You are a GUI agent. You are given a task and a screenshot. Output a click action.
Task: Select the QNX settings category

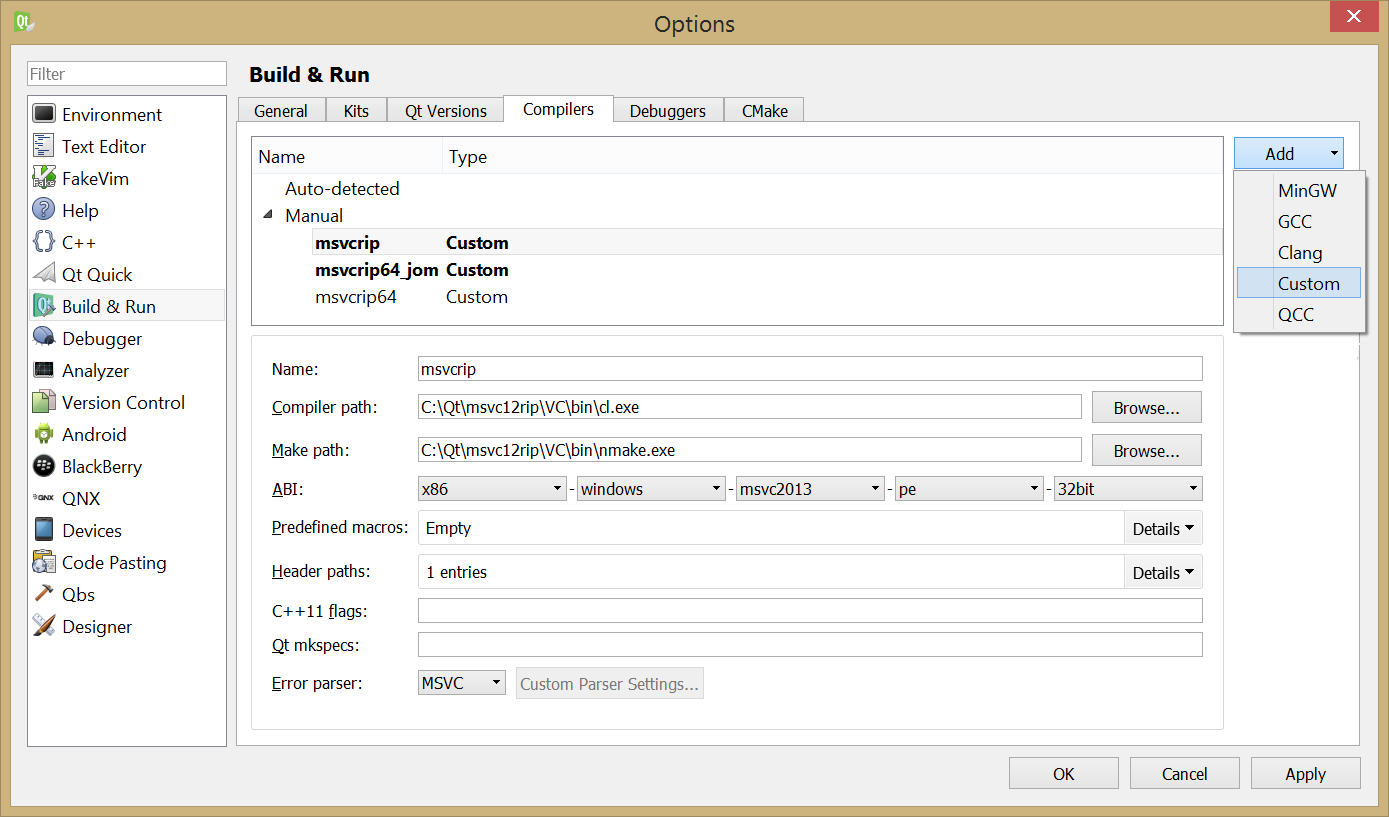click(126, 498)
